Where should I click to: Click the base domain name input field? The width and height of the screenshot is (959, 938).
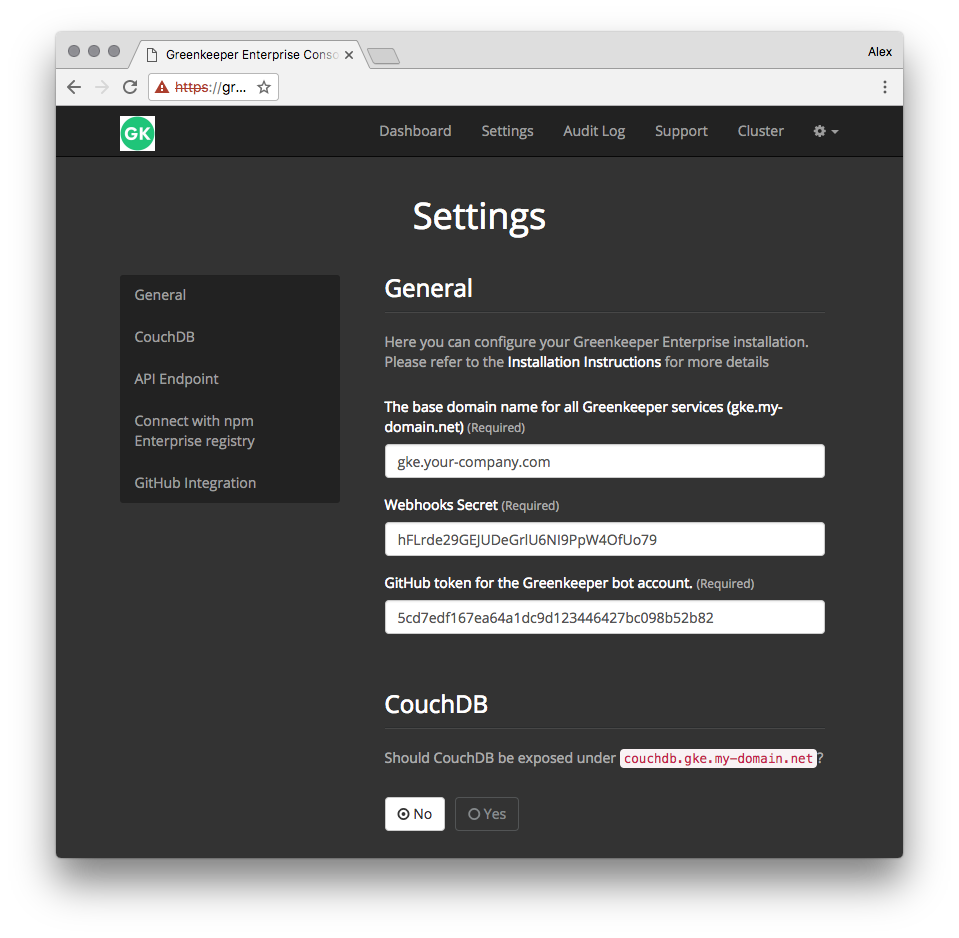pos(604,461)
